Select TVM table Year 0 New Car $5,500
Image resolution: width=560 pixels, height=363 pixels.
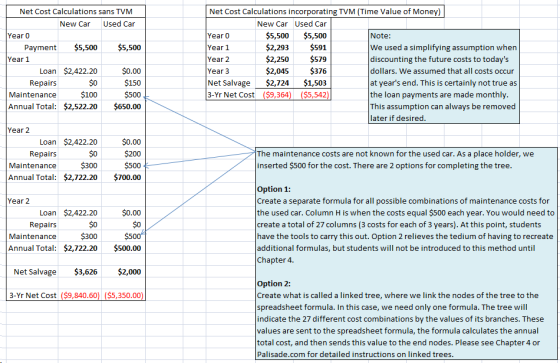click(277, 36)
